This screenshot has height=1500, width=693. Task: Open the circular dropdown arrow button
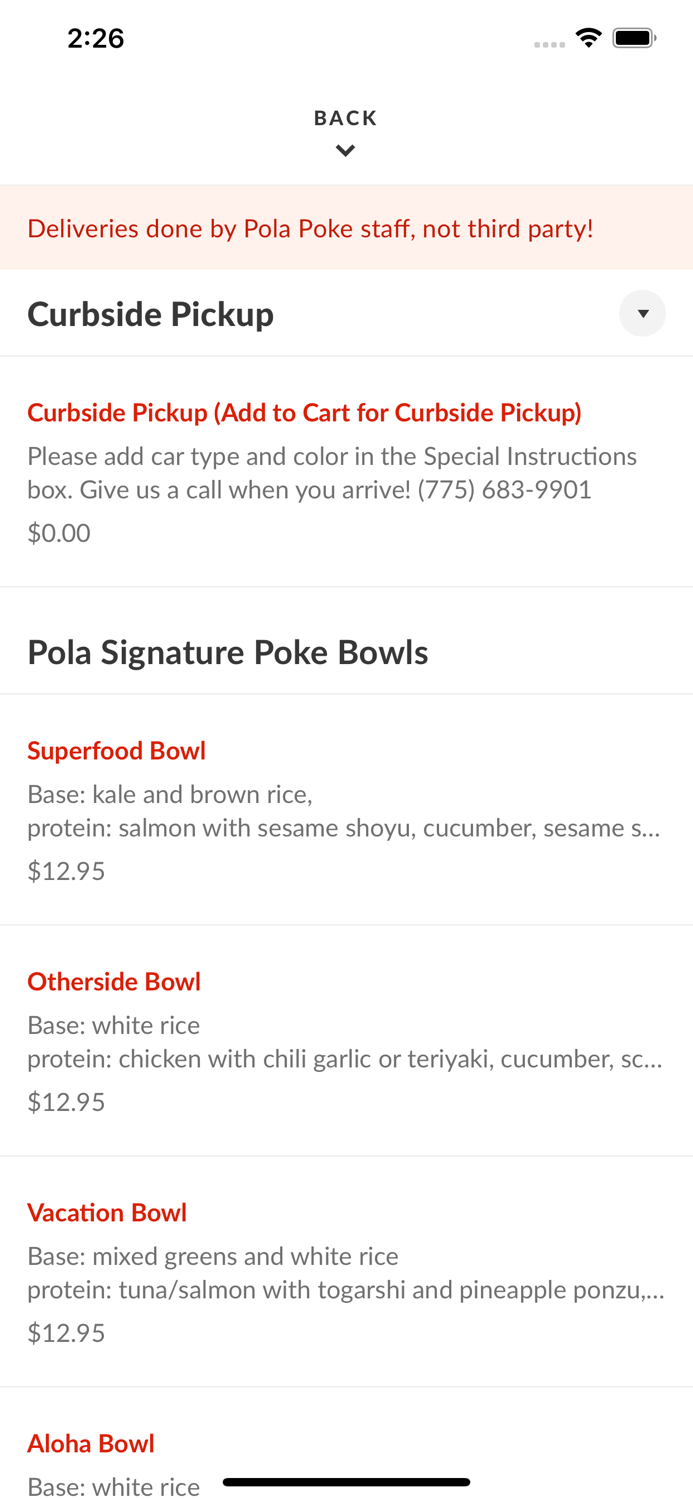pyautogui.click(x=643, y=313)
